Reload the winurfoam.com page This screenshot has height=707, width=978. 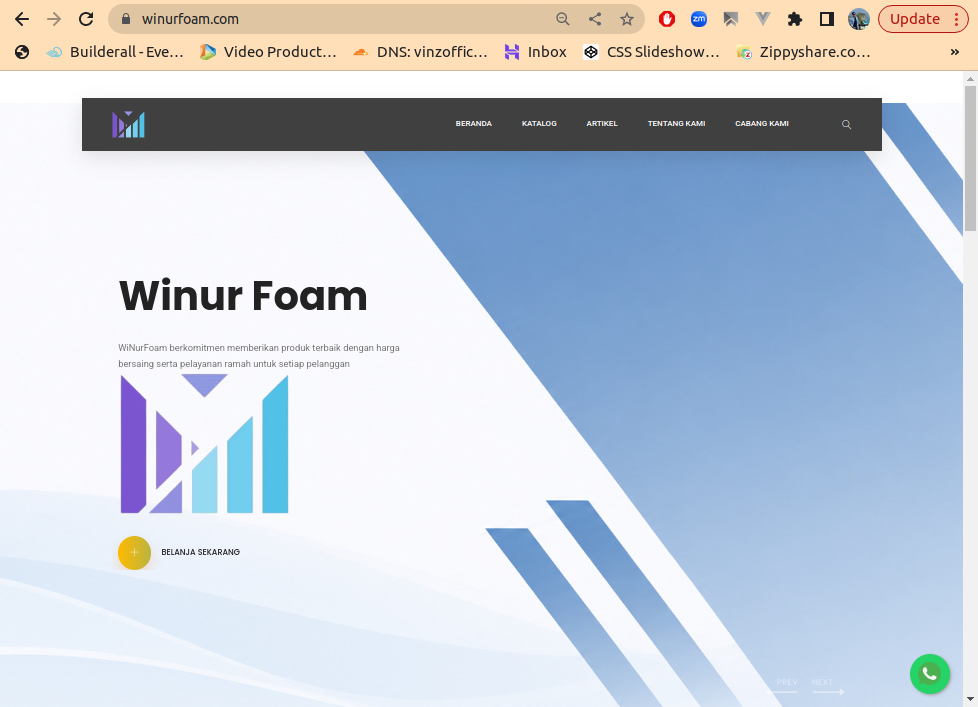86,19
